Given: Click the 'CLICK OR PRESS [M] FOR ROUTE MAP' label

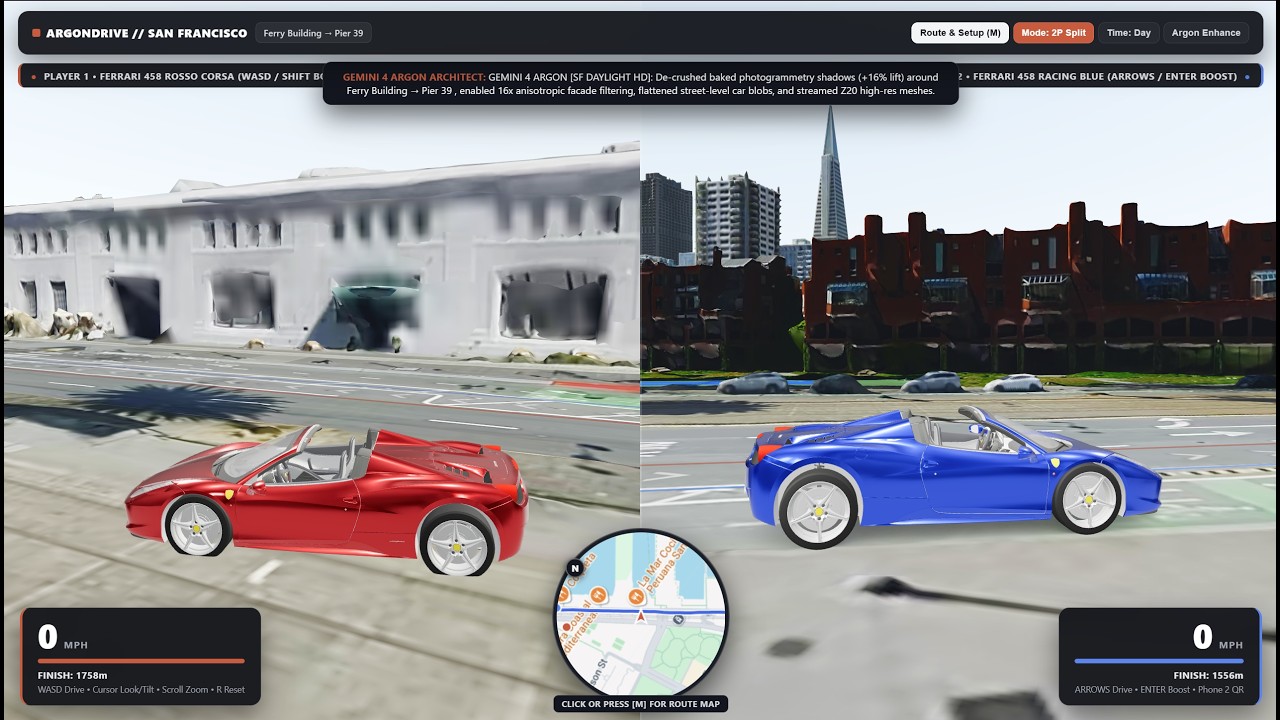Looking at the screenshot, I should (x=640, y=704).
